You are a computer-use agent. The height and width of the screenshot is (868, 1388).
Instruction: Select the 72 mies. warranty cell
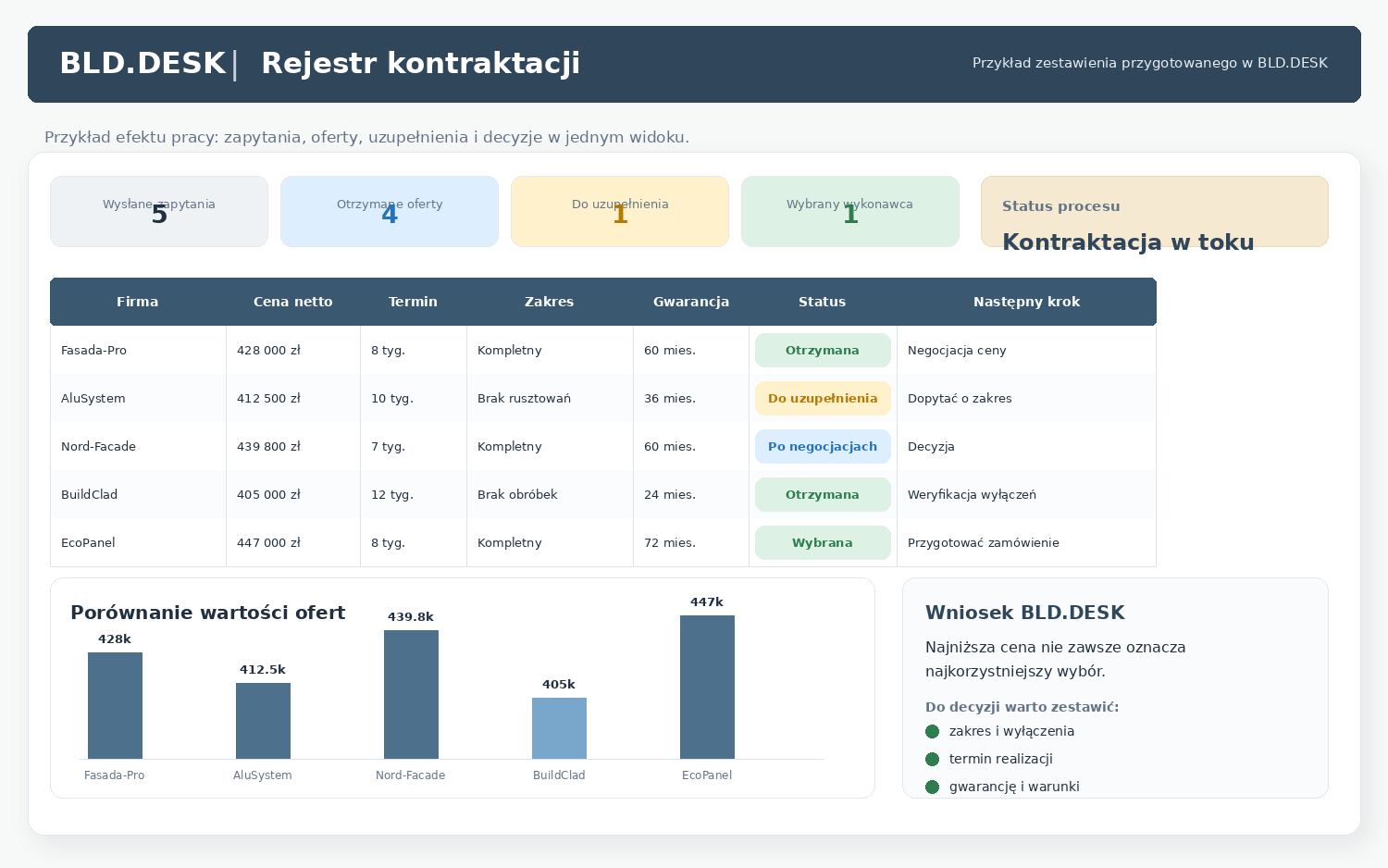point(691,543)
